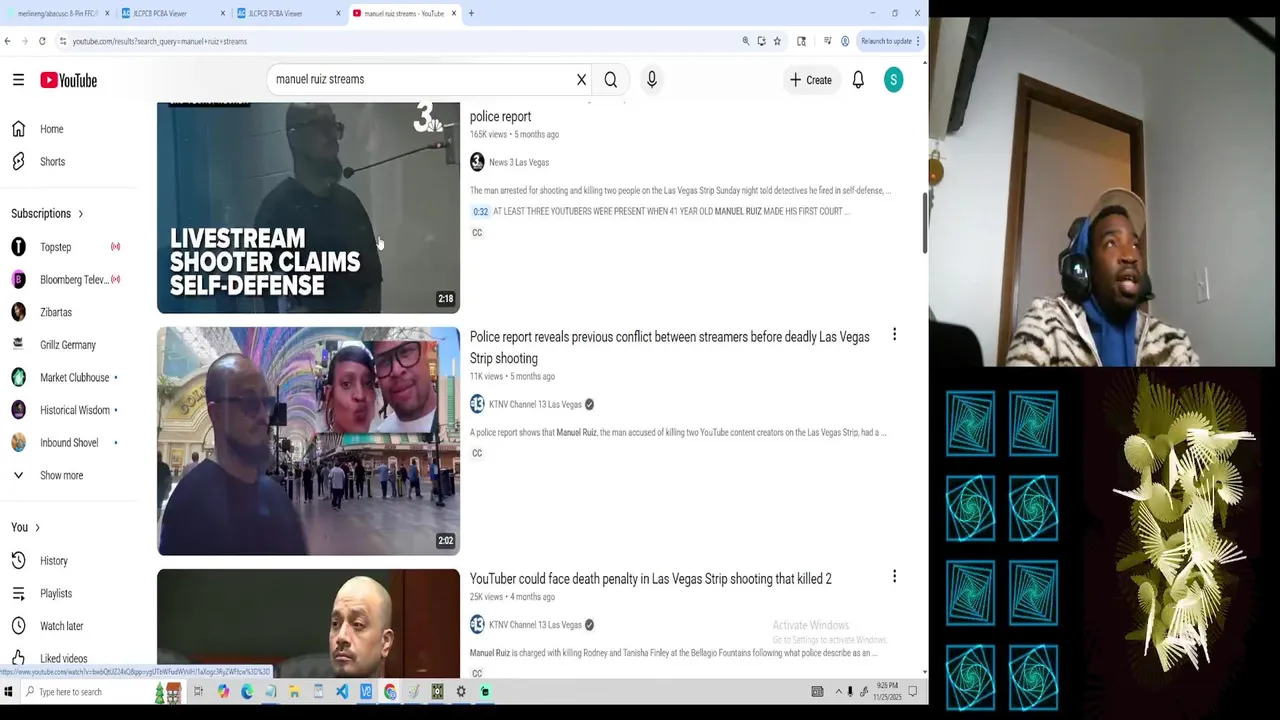Bookmark this page with star icon
This screenshot has height=720, width=1280.
(x=777, y=41)
